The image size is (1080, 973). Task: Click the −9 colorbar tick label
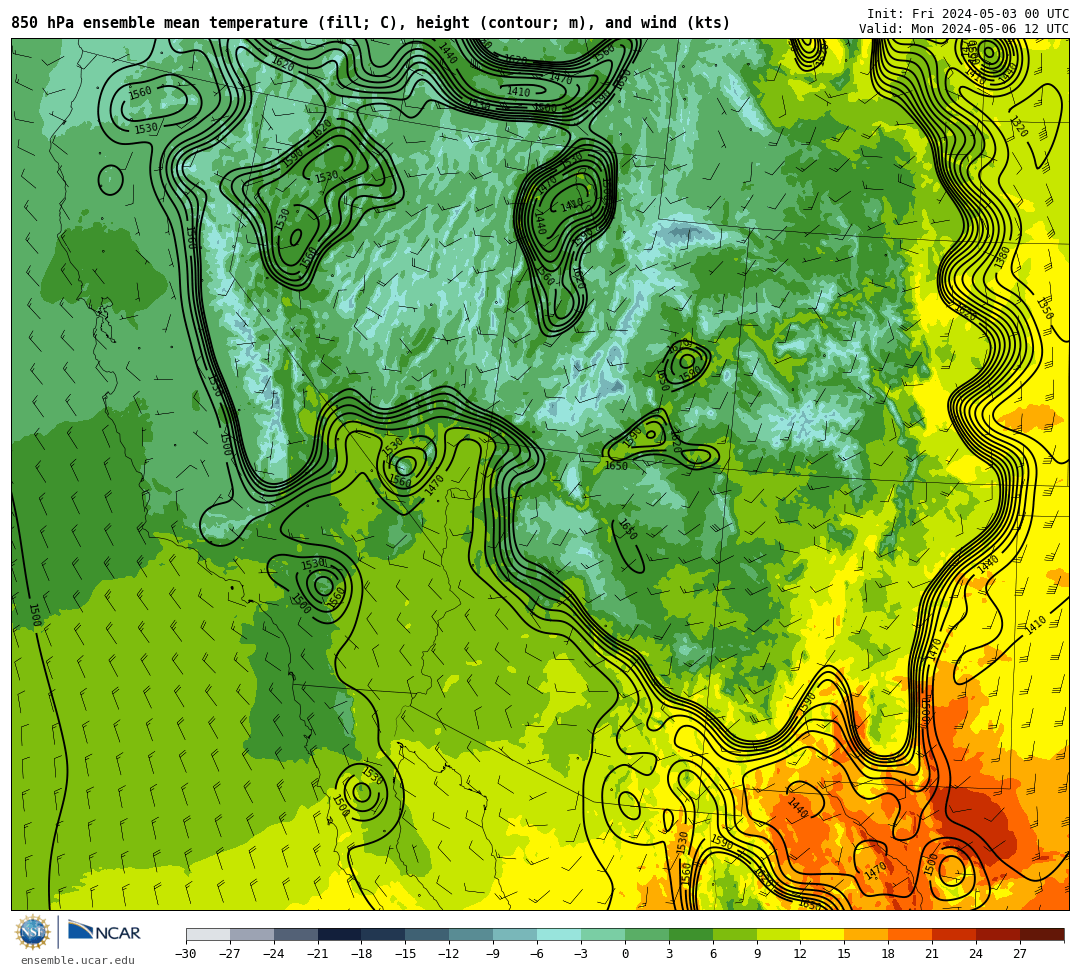(x=493, y=954)
